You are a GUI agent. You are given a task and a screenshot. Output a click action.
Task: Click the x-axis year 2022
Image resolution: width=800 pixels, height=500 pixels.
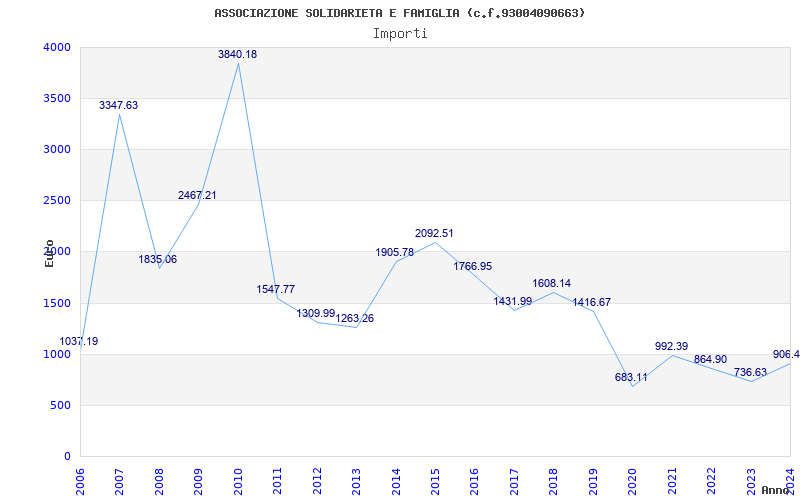tap(711, 482)
